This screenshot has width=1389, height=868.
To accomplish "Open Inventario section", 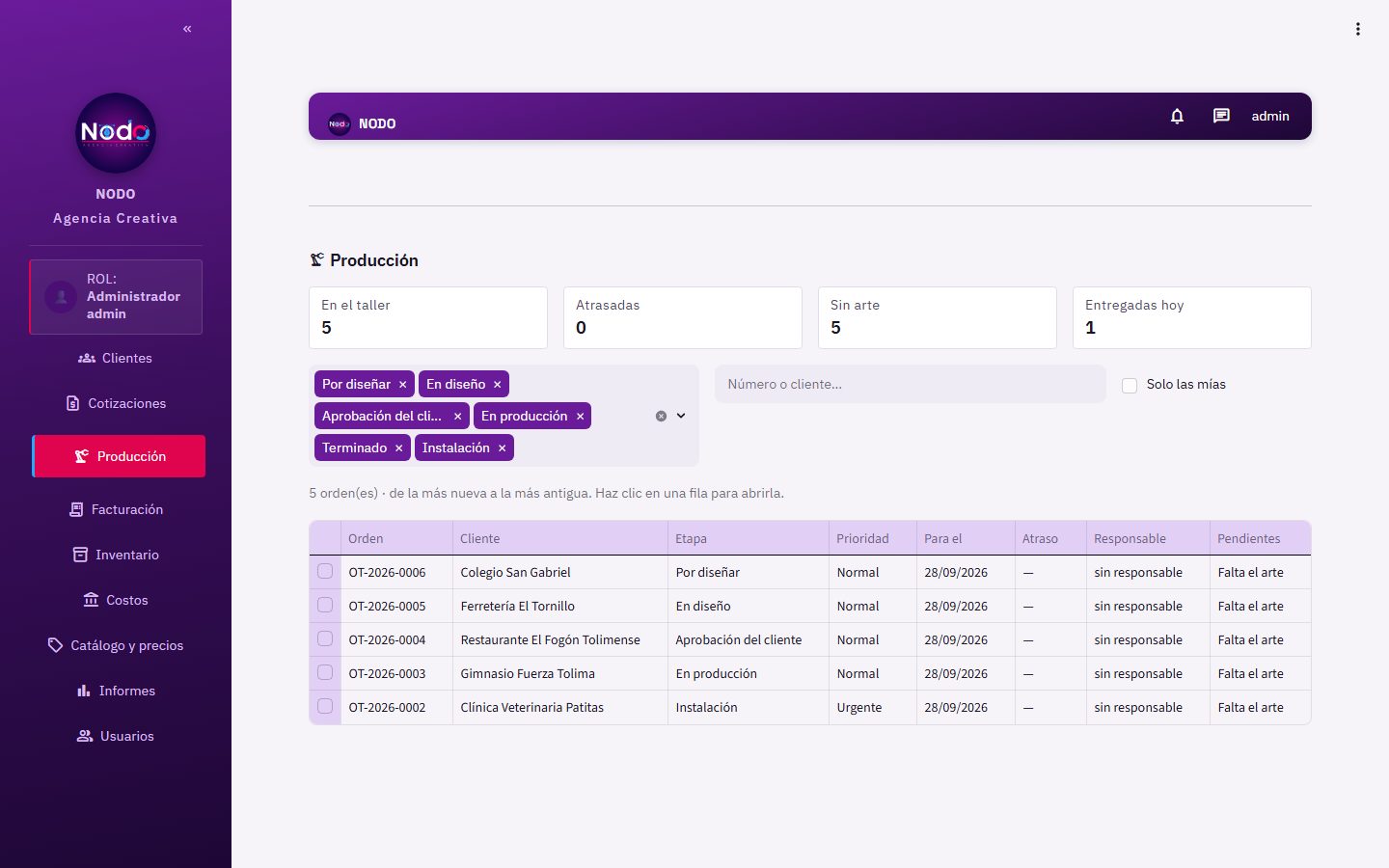I will [x=116, y=555].
